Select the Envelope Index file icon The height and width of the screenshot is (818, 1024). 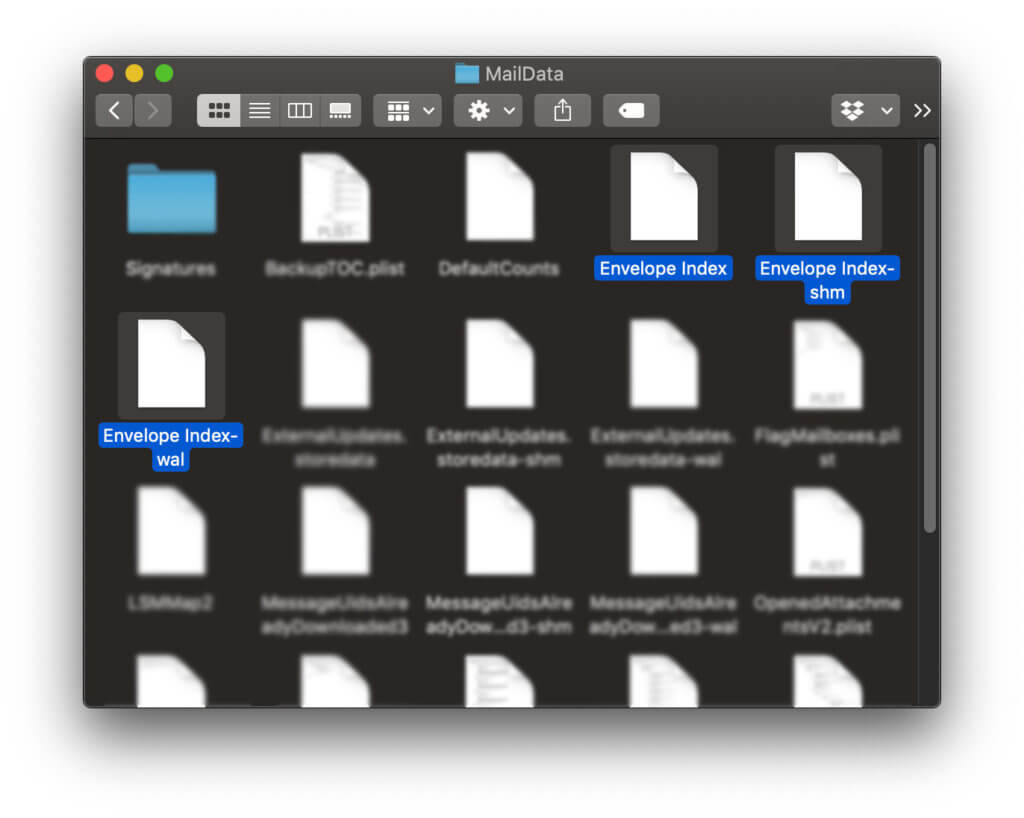[664, 197]
